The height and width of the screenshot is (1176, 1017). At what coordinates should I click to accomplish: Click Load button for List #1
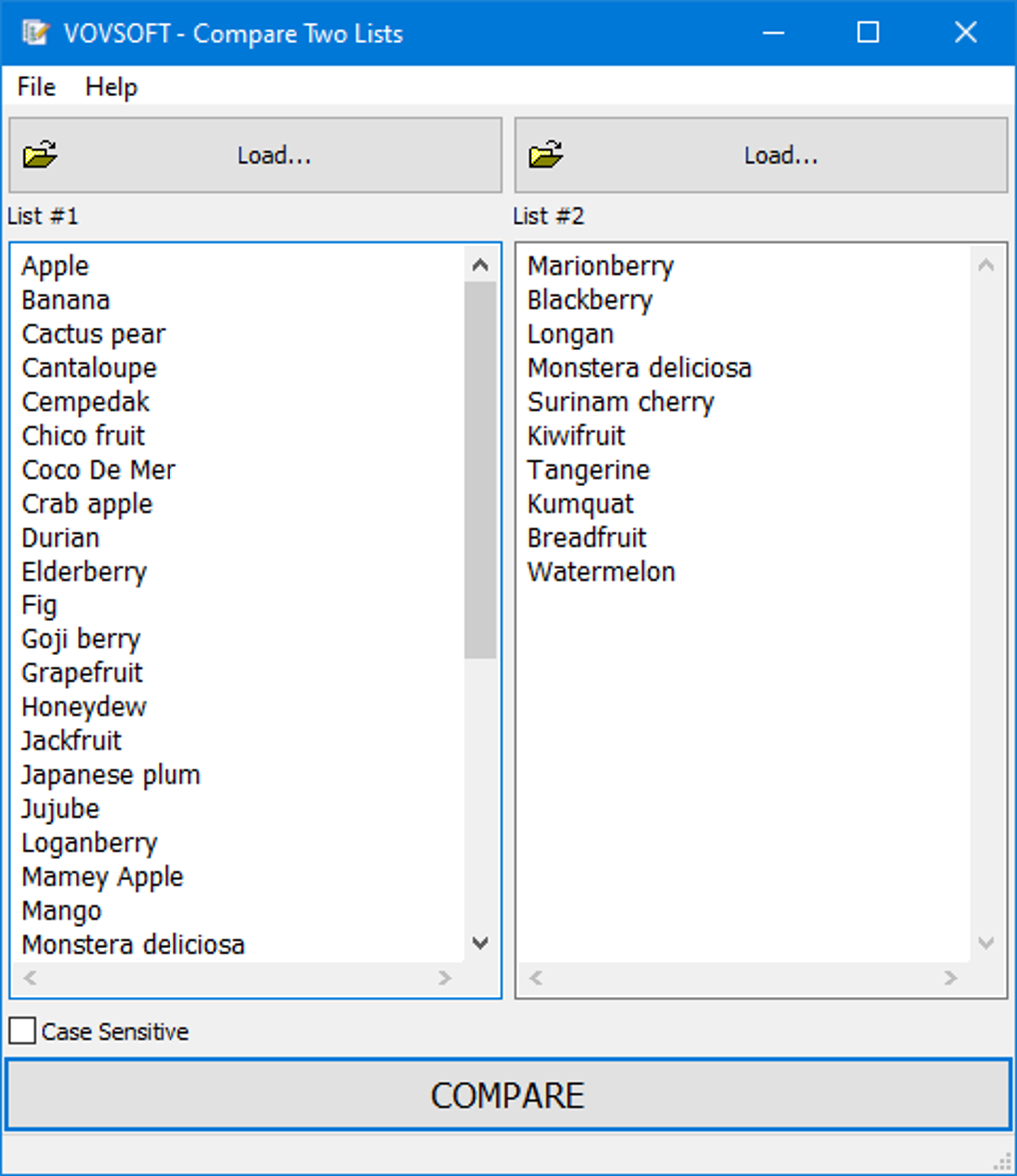273,155
